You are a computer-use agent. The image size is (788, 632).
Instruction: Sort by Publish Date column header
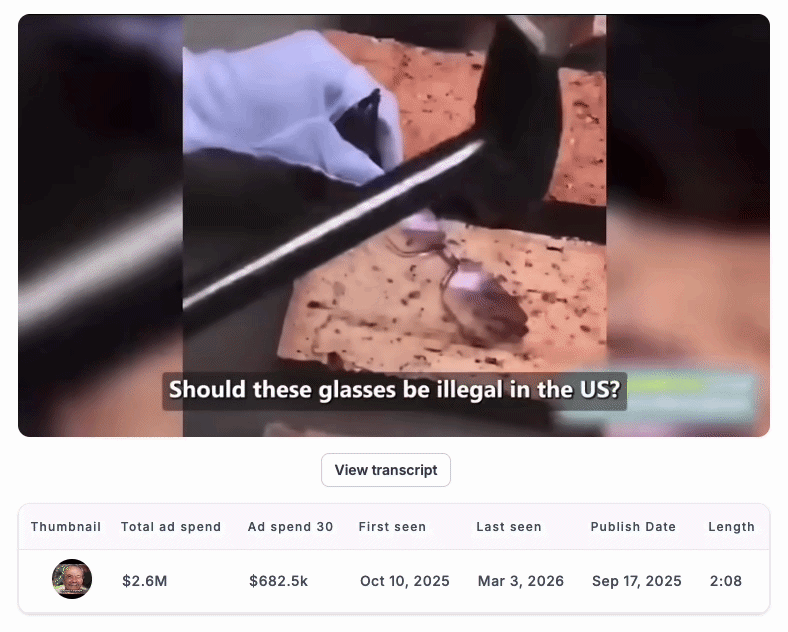[633, 526]
